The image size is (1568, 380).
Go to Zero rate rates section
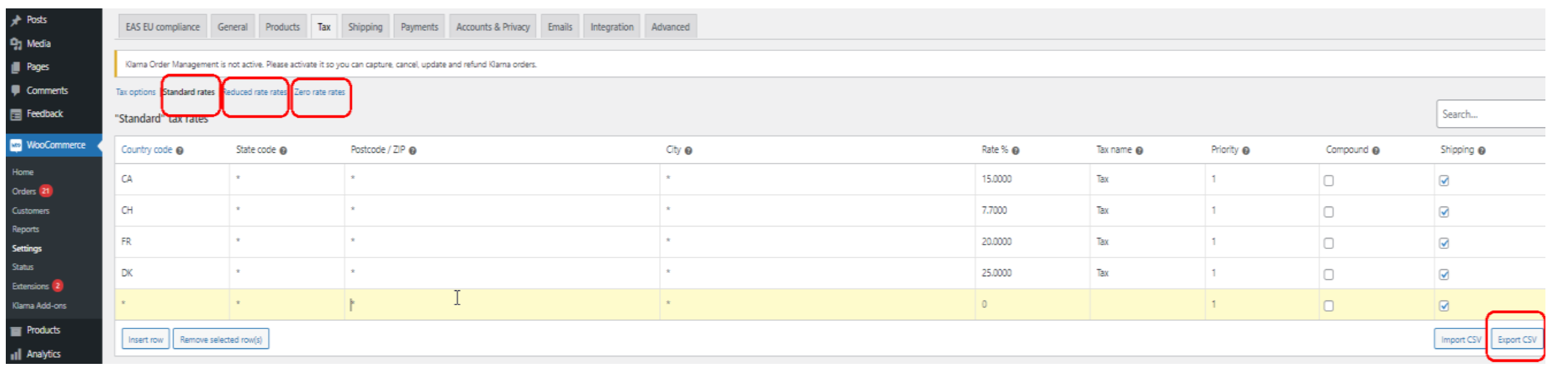tap(320, 92)
